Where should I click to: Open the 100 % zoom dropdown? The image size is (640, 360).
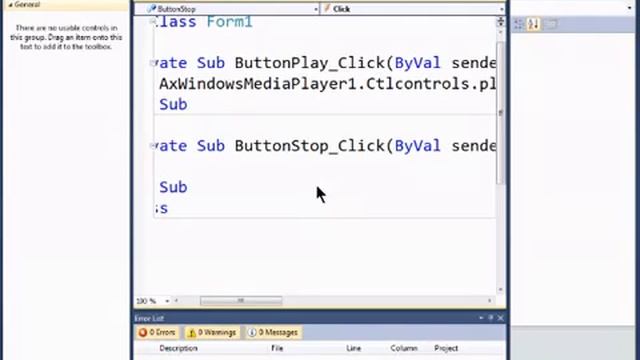click(167, 301)
